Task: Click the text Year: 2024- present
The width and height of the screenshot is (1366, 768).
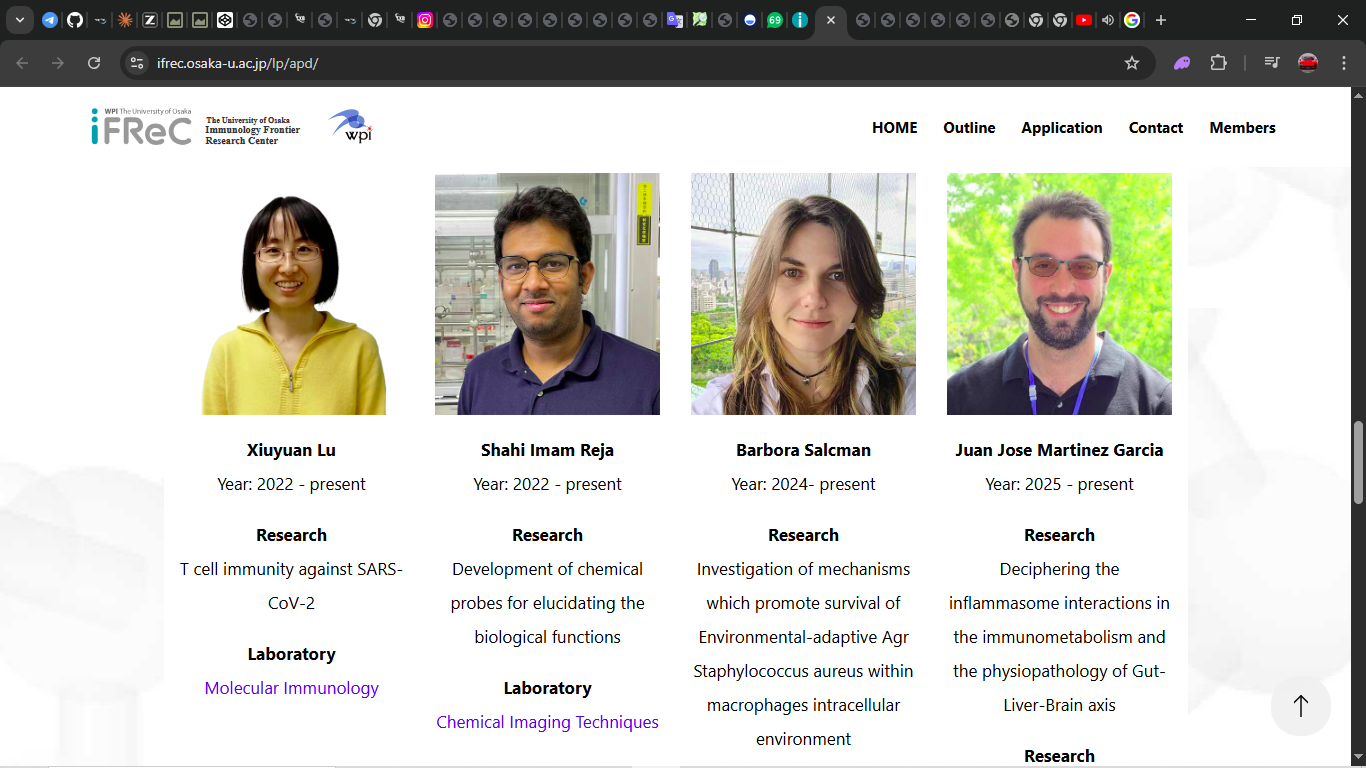Action: pos(803,484)
